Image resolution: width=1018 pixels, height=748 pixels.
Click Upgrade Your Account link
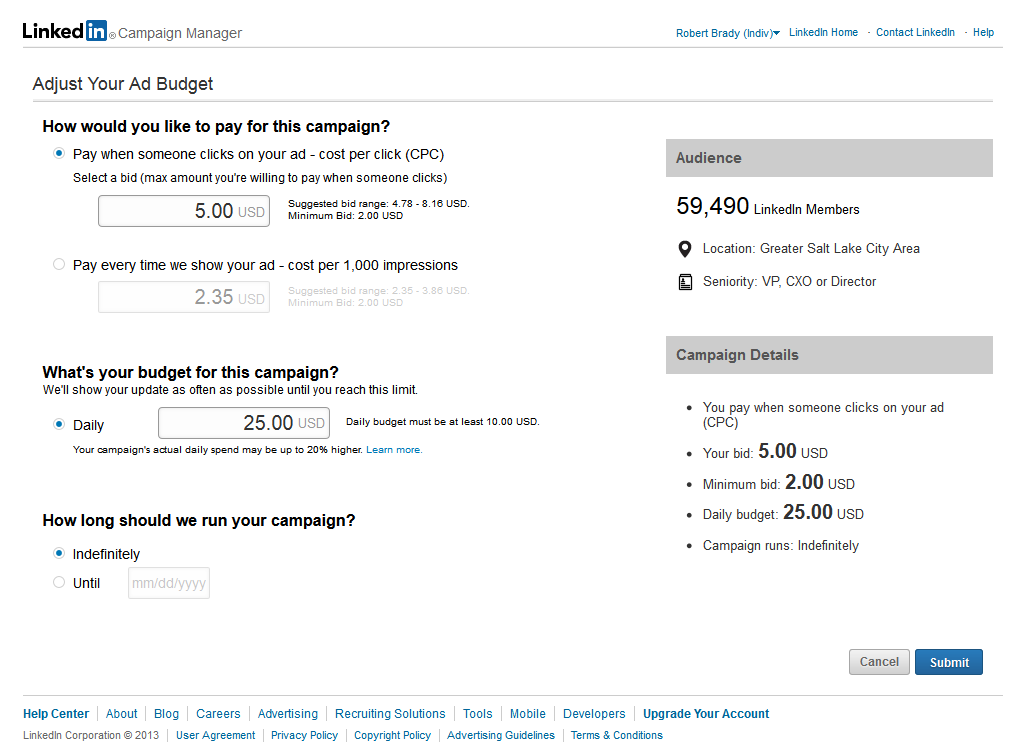pyautogui.click(x=706, y=714)
